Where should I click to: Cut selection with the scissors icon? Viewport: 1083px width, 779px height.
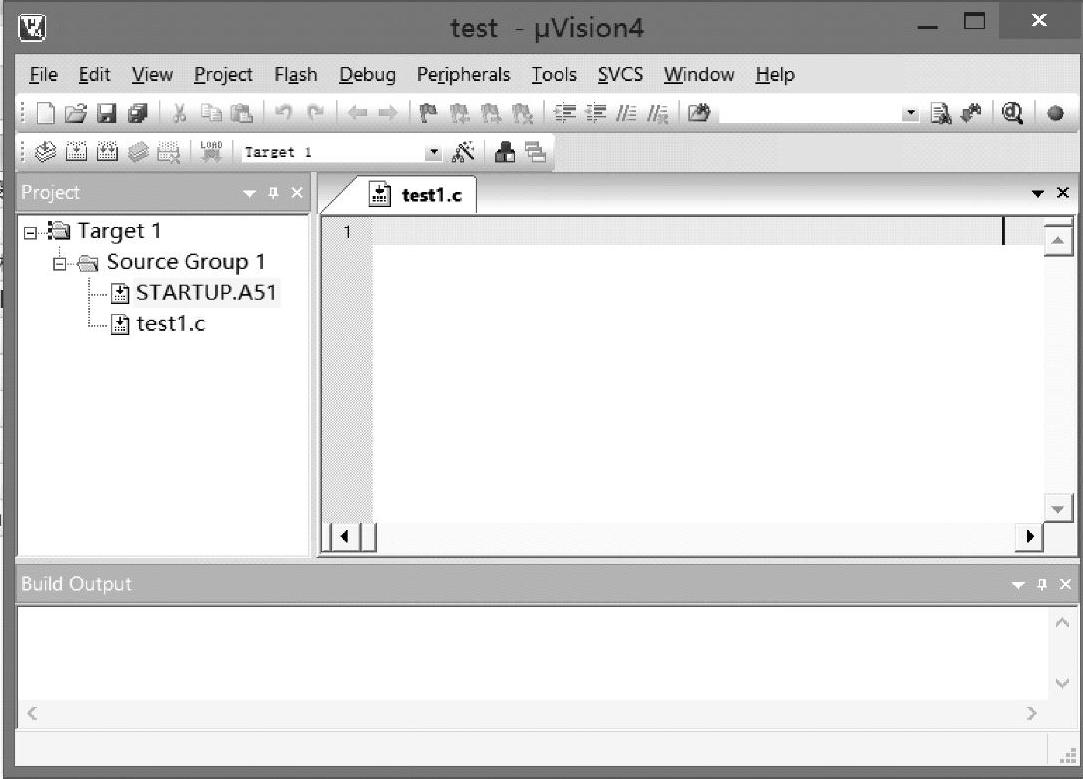(x=180, y=113)
